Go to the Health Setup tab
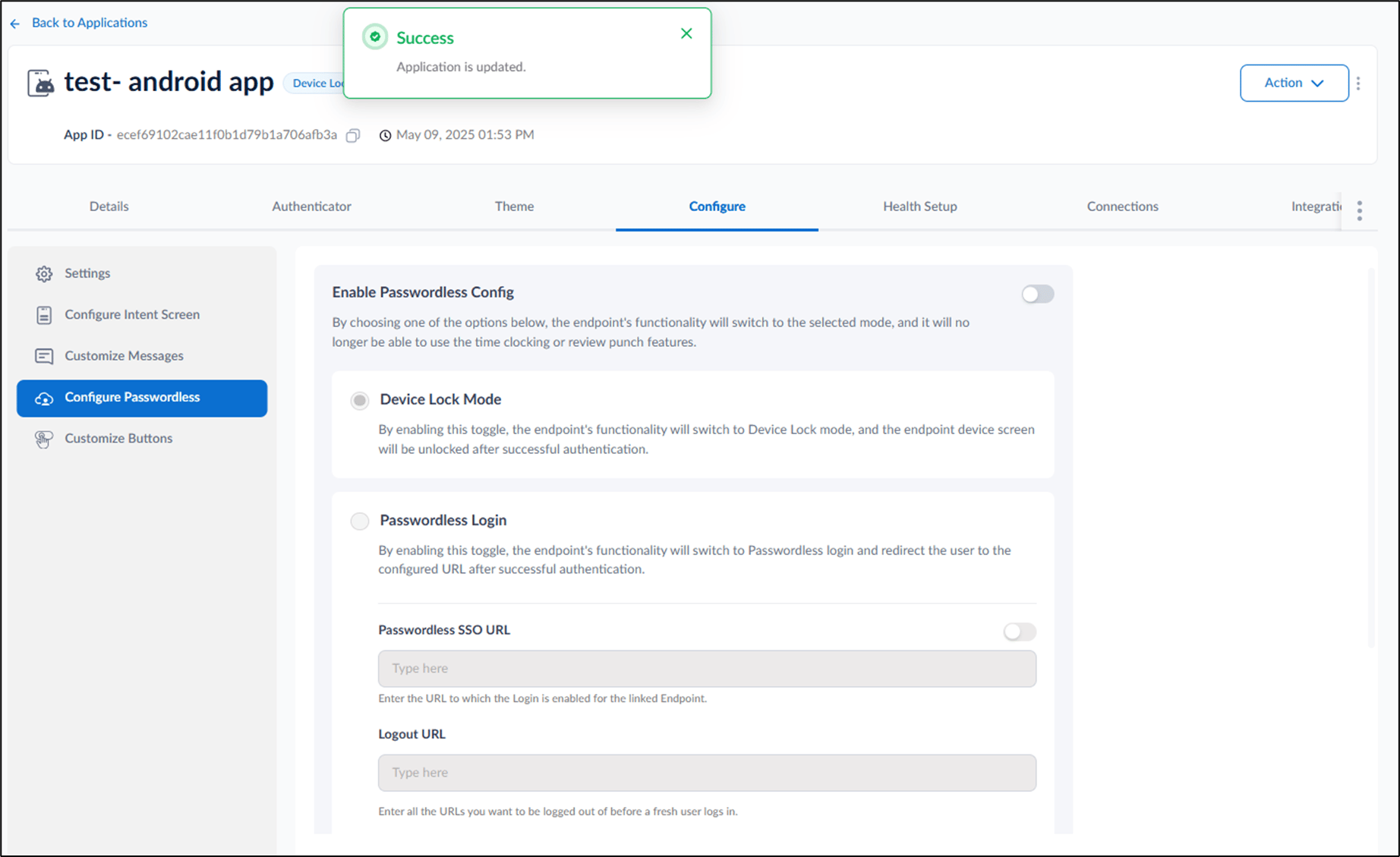The width and height of the screenshot is (1400, 857). (919, 206)
